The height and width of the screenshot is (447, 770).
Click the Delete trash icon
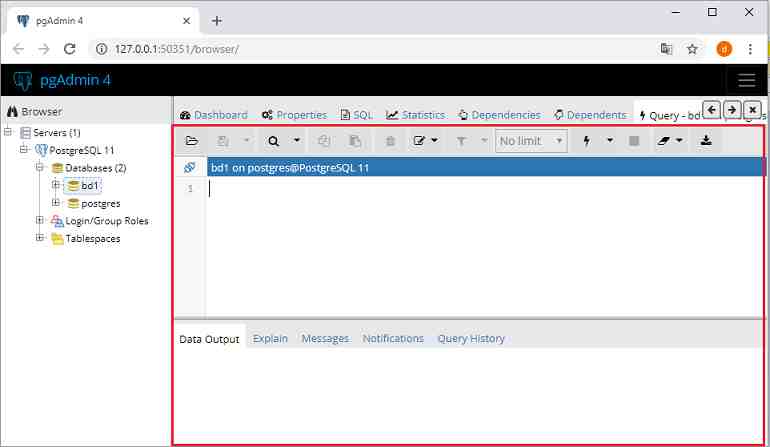click(390, 141)
